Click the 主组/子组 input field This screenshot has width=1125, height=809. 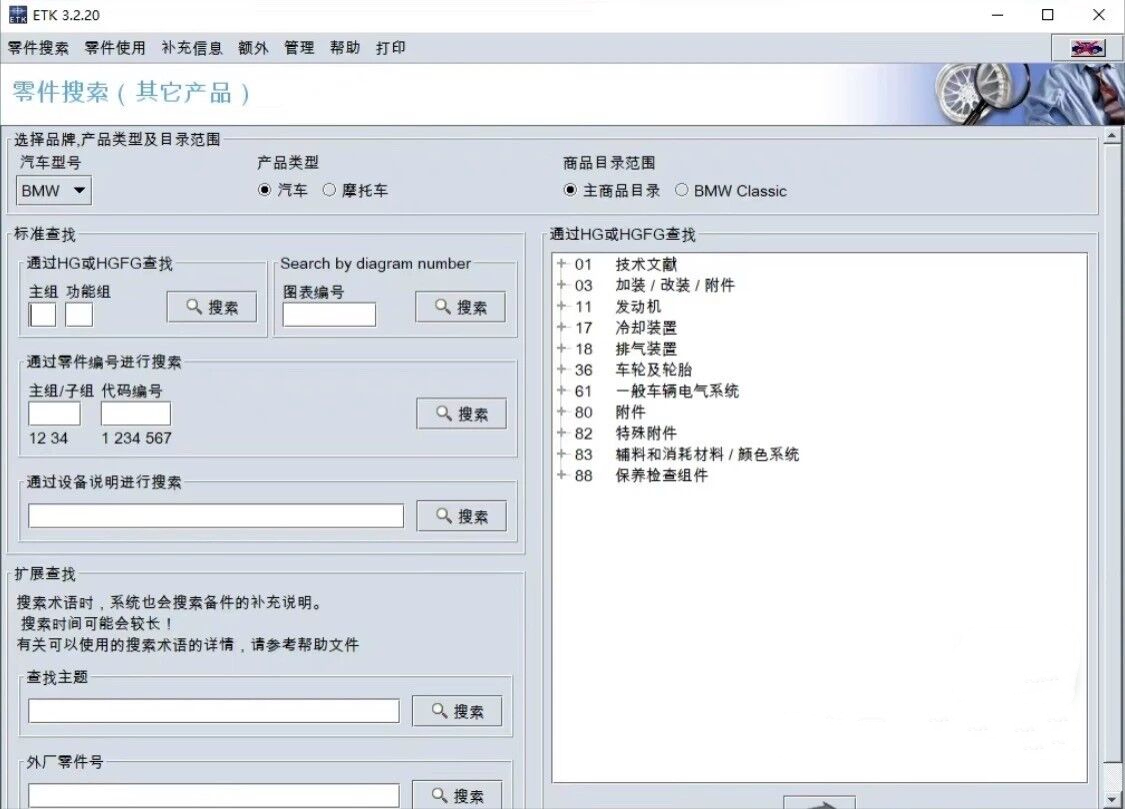coord(55,414)
